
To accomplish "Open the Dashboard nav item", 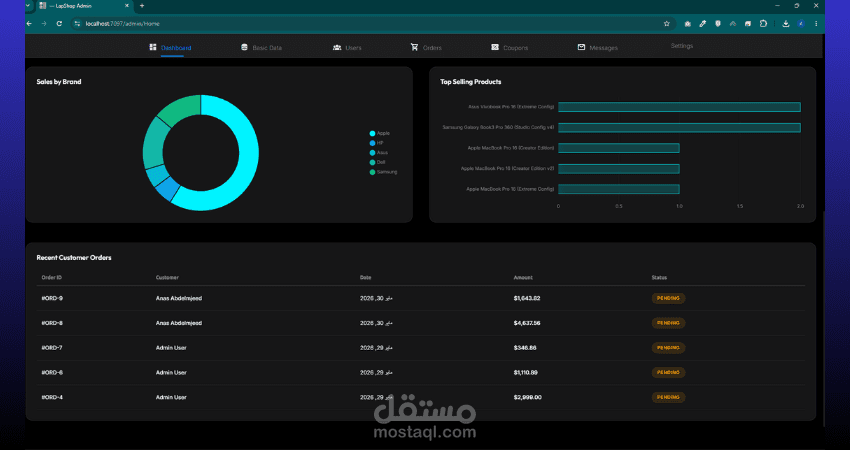I will click(170, 48).
